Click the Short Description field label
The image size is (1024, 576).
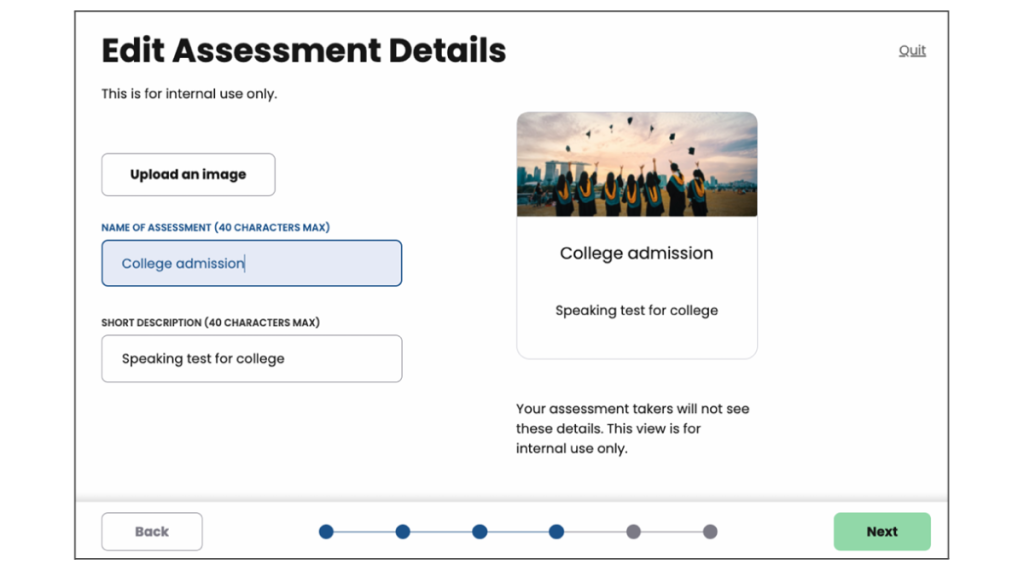(x=210, y=323)
